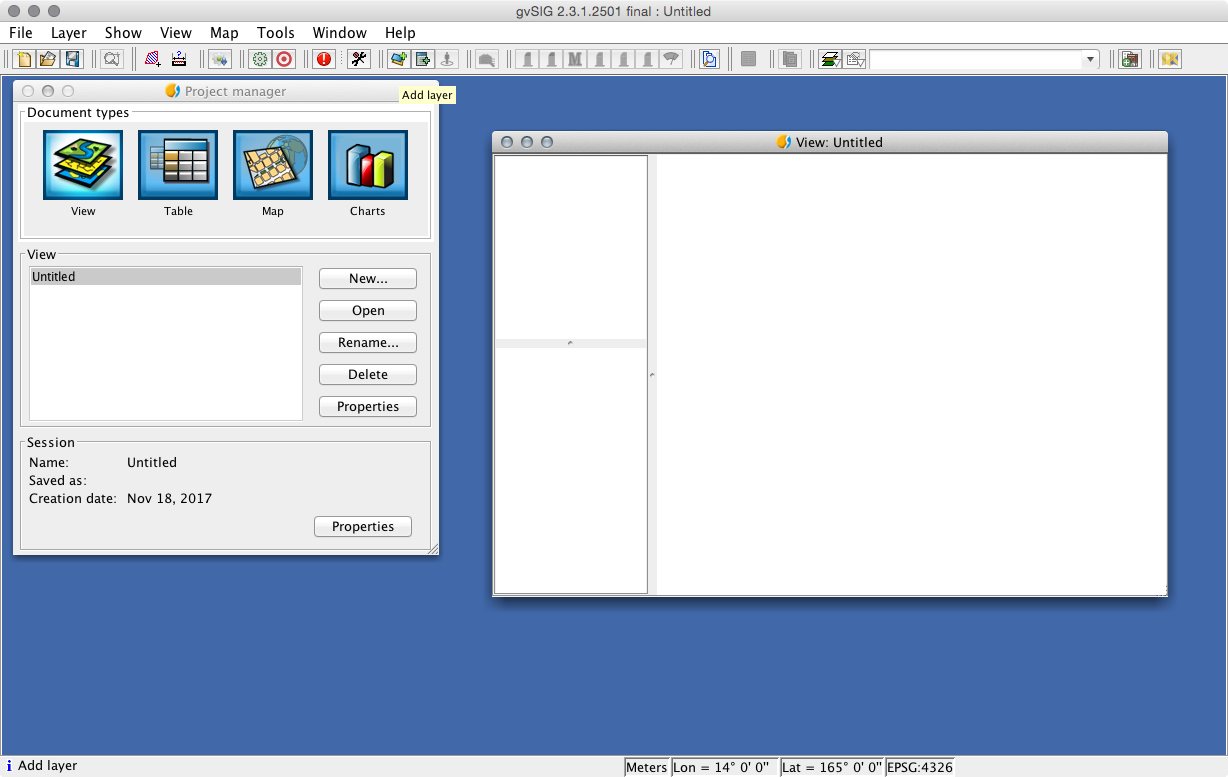Viewport: 1228px width, 777px height.
Task: Select the Charts document type icon
Action: coord(367,166)
